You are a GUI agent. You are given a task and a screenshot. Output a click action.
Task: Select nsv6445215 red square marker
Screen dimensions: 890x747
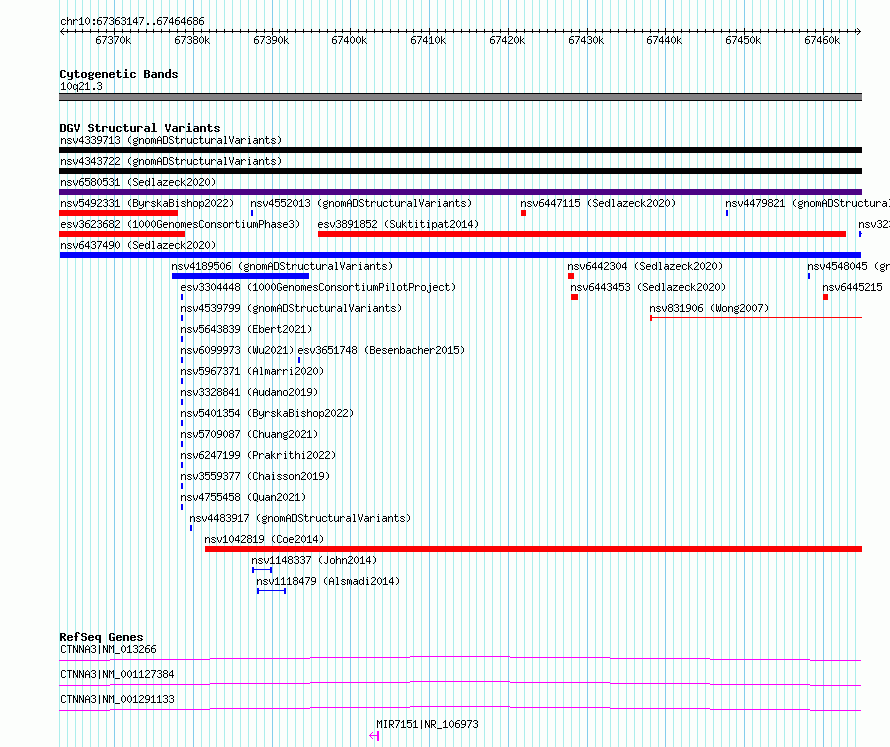[x=825, y=297]
